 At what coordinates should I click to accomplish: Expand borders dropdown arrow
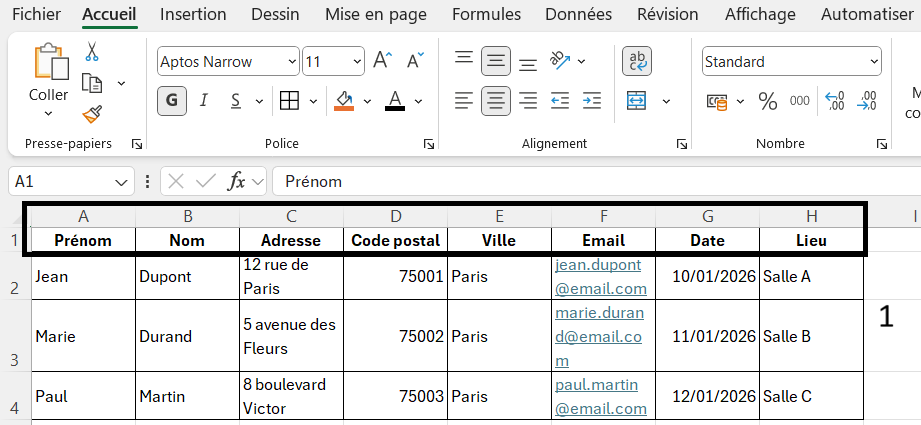[x=313, y=102]
